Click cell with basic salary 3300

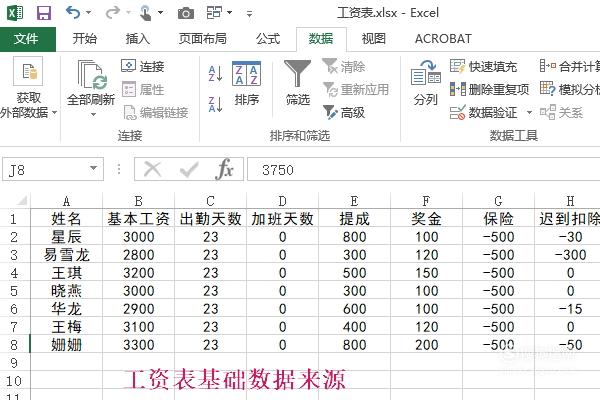click(139, 345)
